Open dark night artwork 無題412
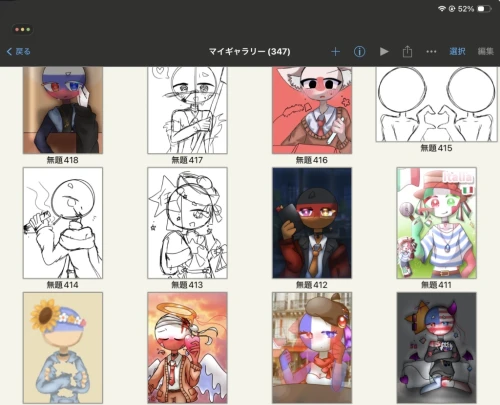Image resolution: width=500 pixels, height=405 pixels. pyautogui.click(x=312, y=223)
